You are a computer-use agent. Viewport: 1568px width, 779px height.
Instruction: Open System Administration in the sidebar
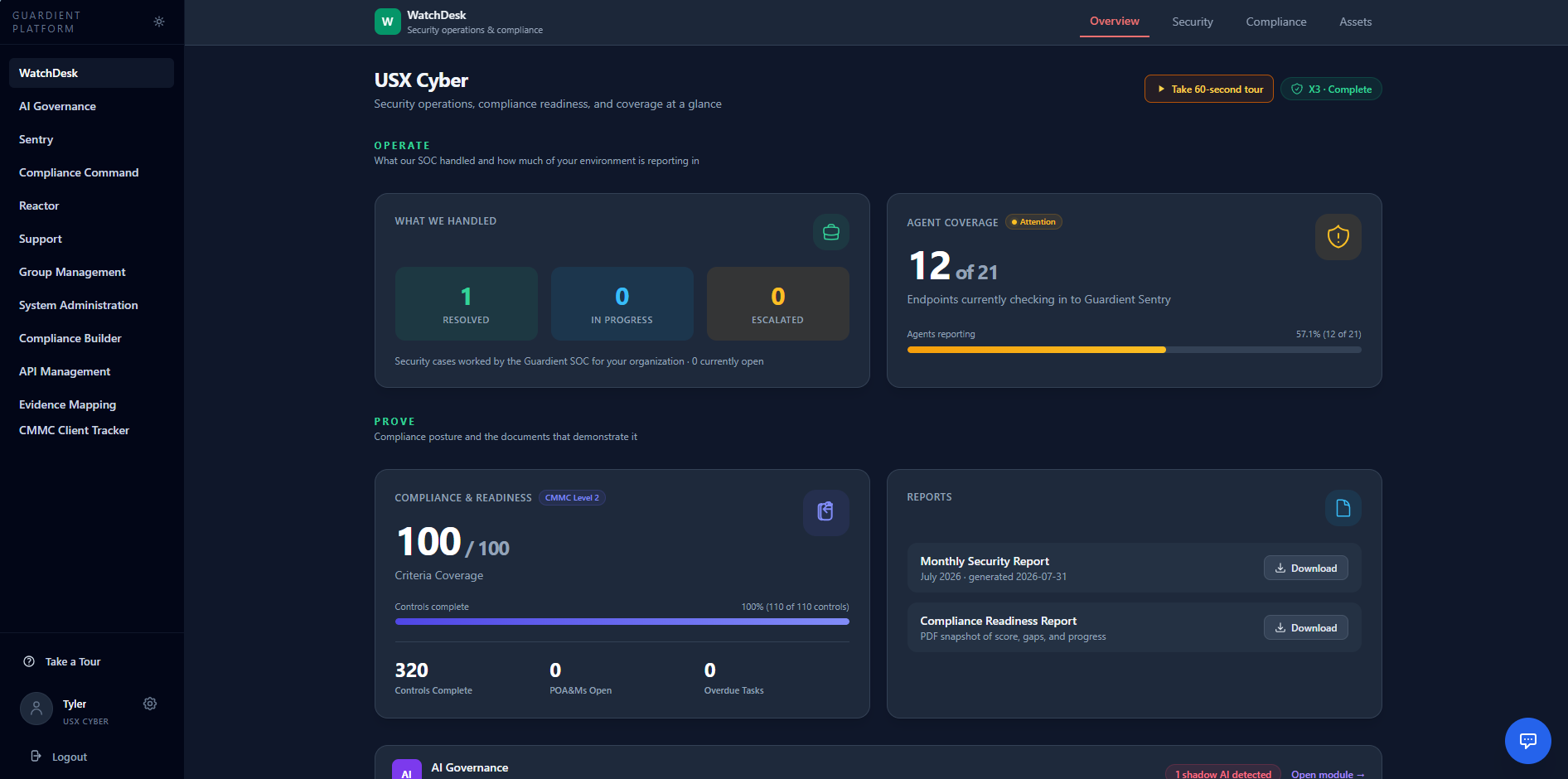pos(91,305)
